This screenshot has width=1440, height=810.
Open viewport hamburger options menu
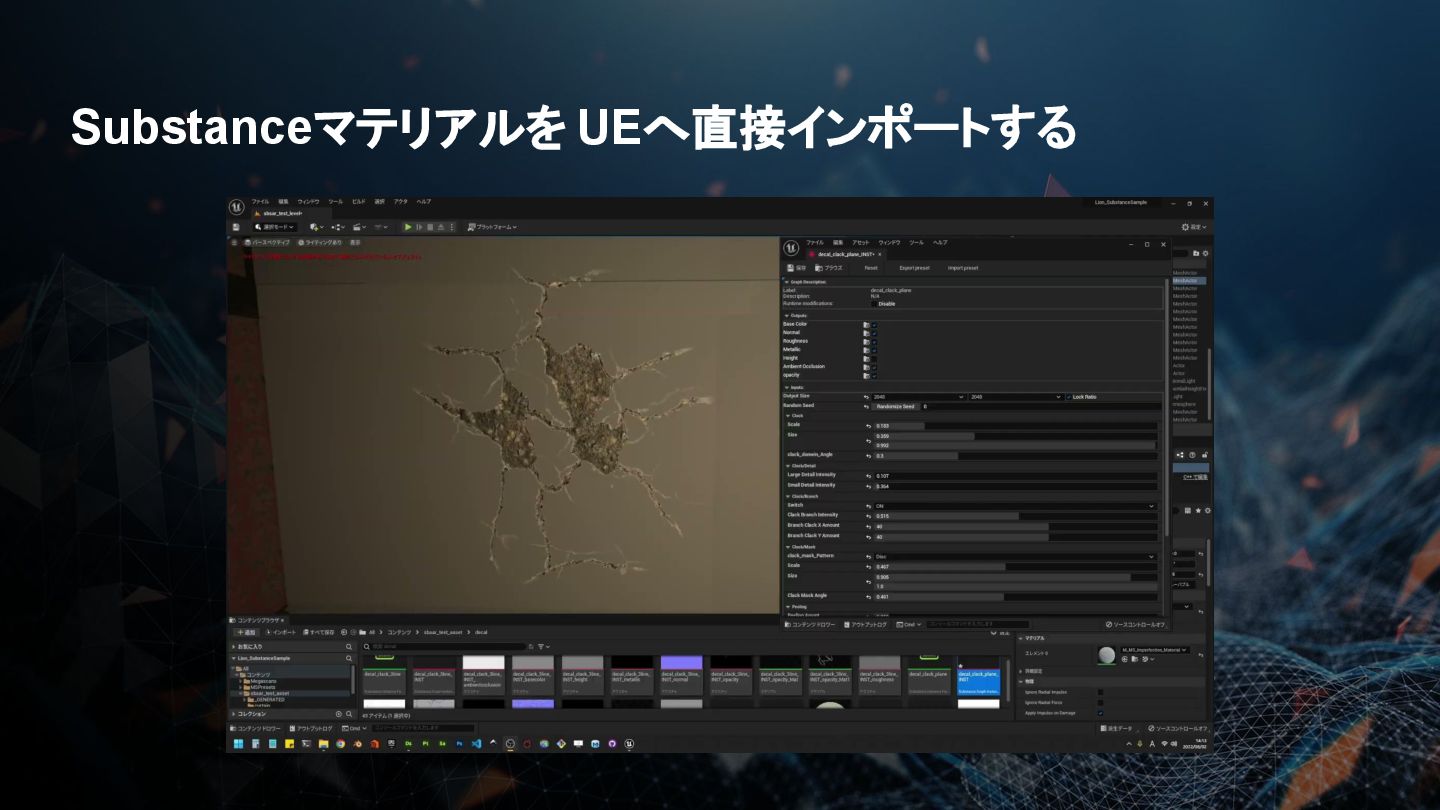click(x=235, y=242)
